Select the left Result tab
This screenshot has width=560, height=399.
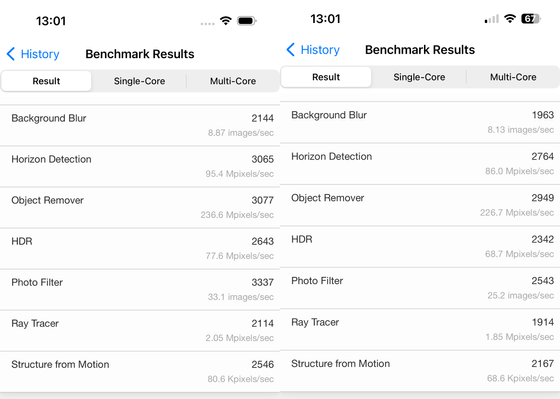pos(46,81)
